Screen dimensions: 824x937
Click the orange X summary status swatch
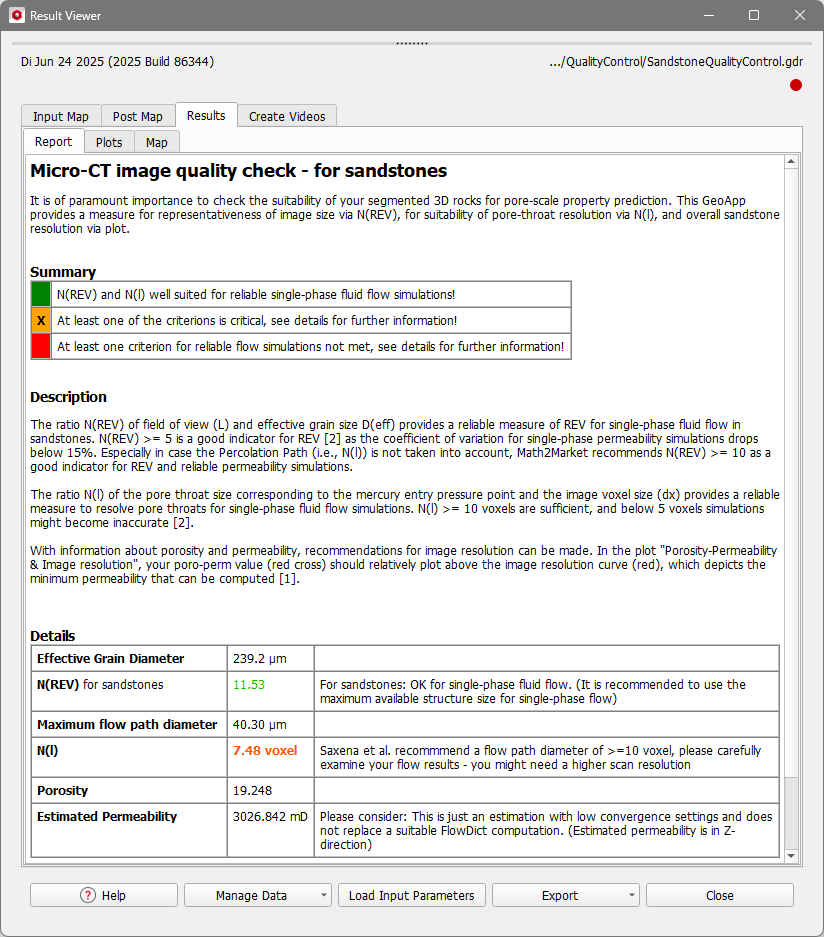[x=41, y=320]
